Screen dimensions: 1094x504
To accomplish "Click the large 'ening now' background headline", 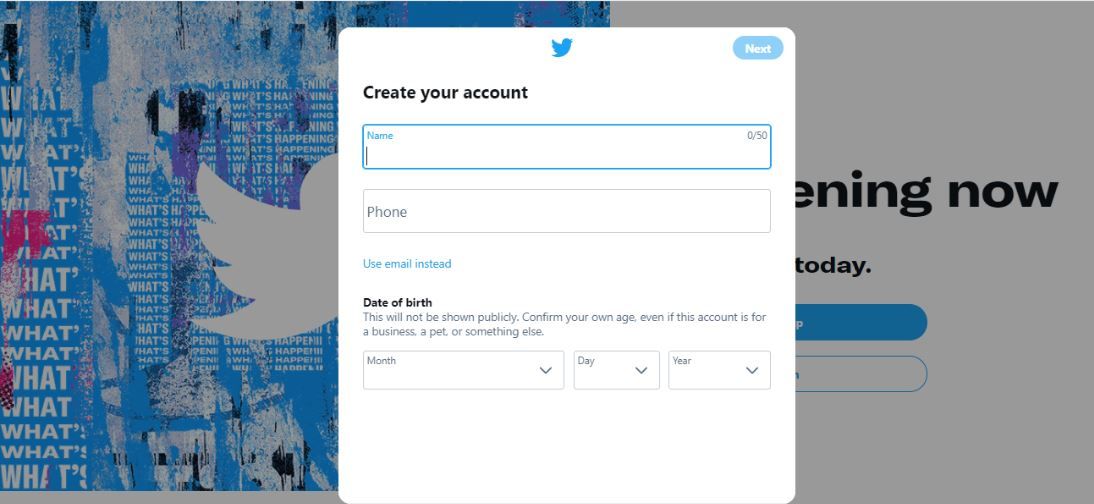I will [x=926, y=191].
